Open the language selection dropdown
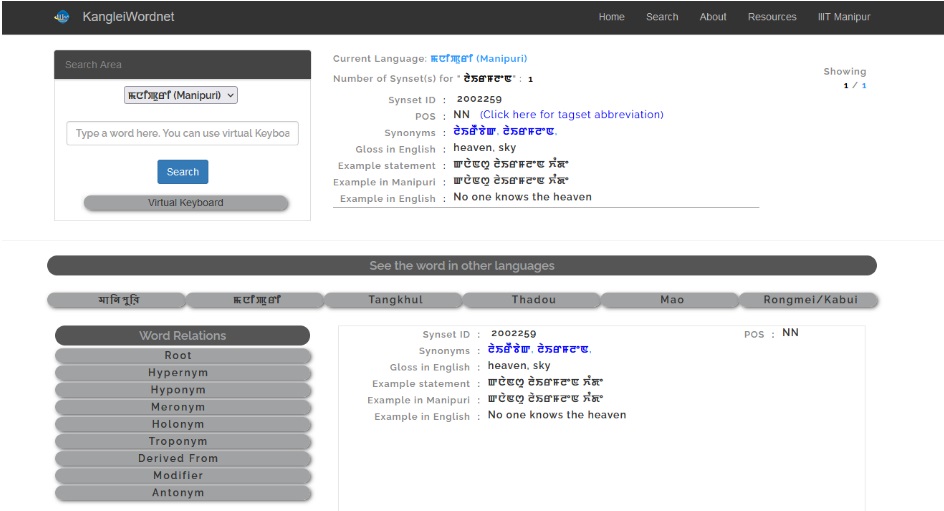 (181, 96)
